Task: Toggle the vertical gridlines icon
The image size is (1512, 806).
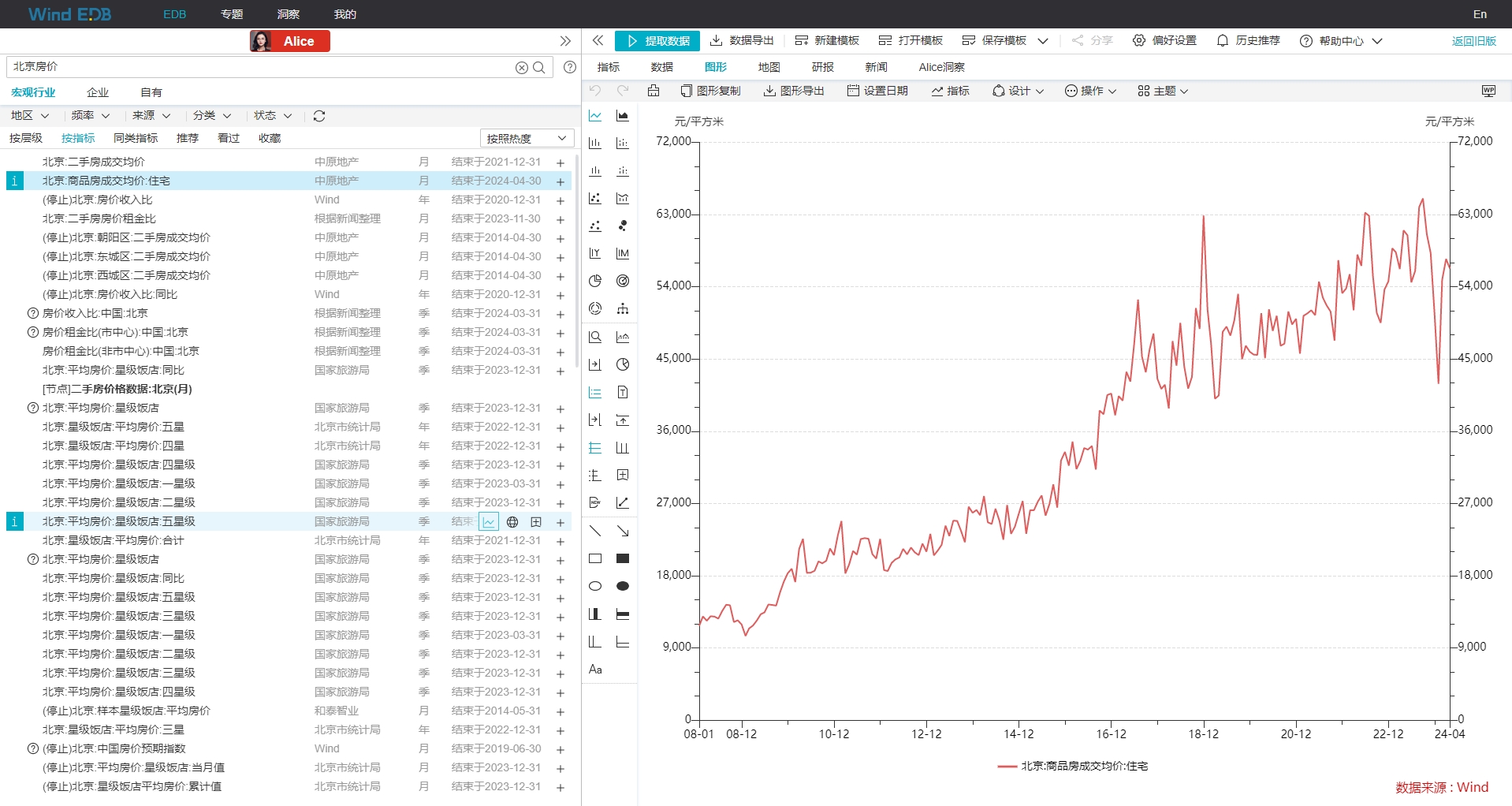Action: click(x=623, y=448)
